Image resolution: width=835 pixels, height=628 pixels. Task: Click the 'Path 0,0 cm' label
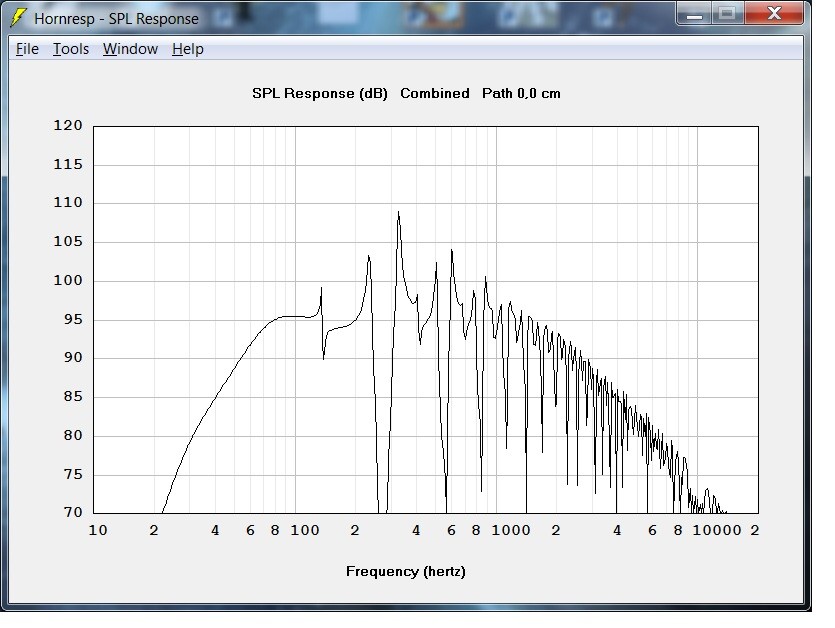click(521, 93)
